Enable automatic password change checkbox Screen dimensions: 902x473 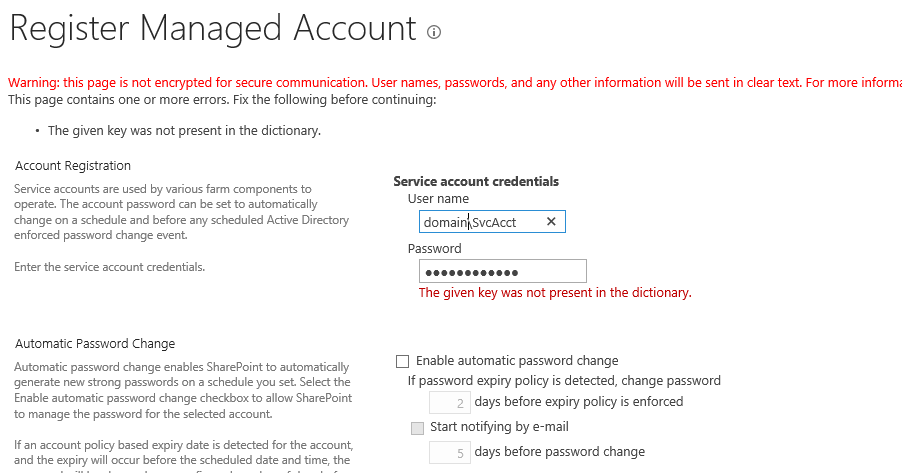tap(403, 361)
